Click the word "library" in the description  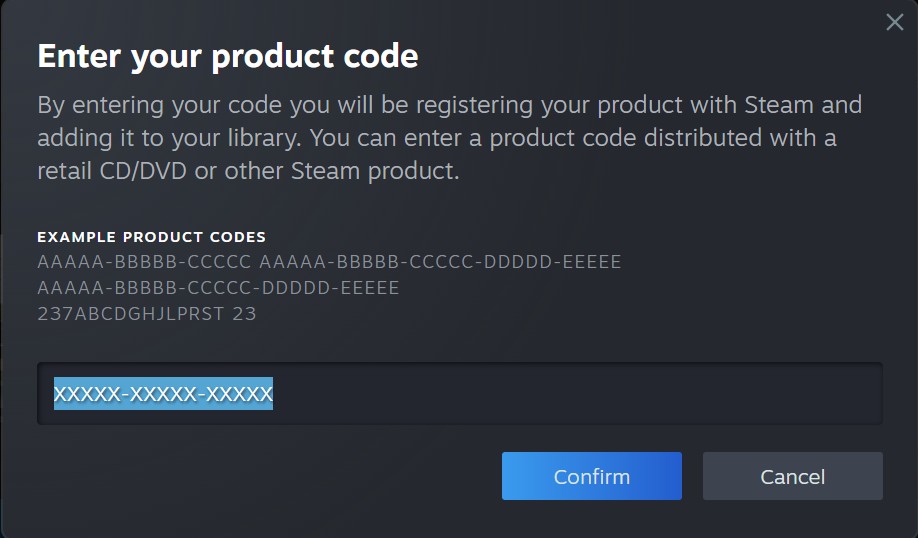(263, 138)
